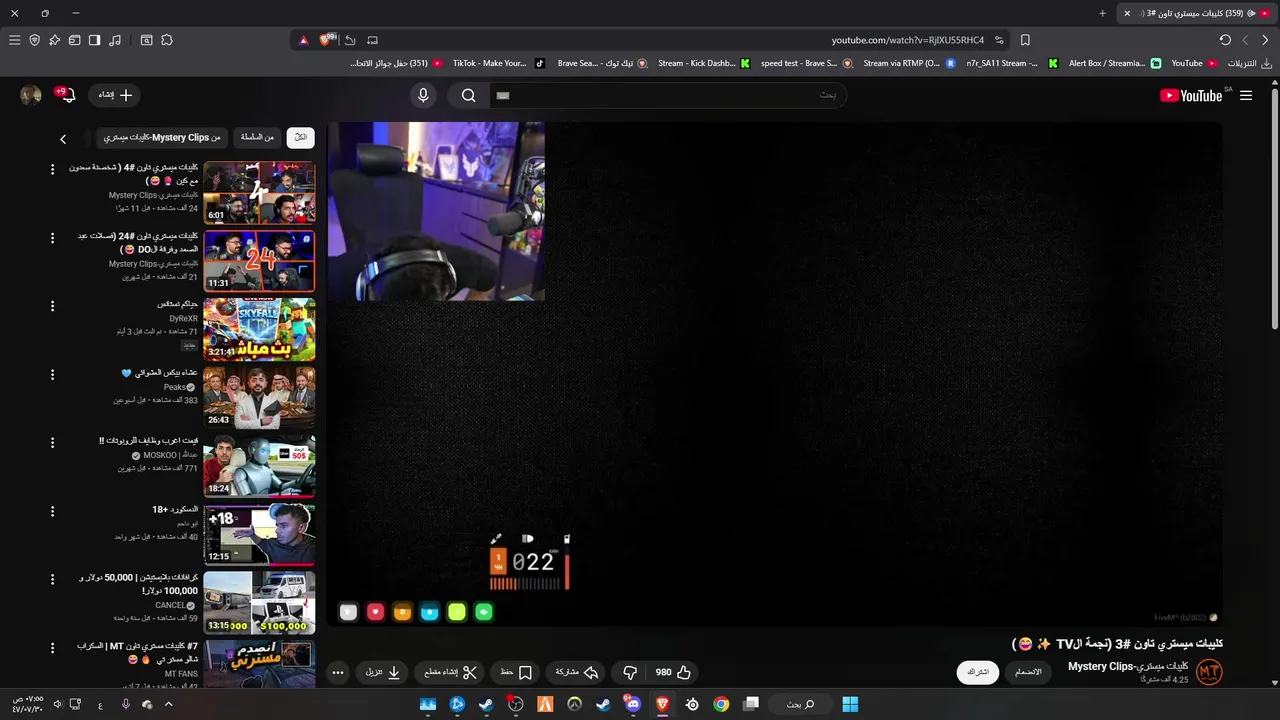The height and width of the screenshot is (720, 1280).
Task: Go to YouTube home via the logo
Action: (1191, 96)
